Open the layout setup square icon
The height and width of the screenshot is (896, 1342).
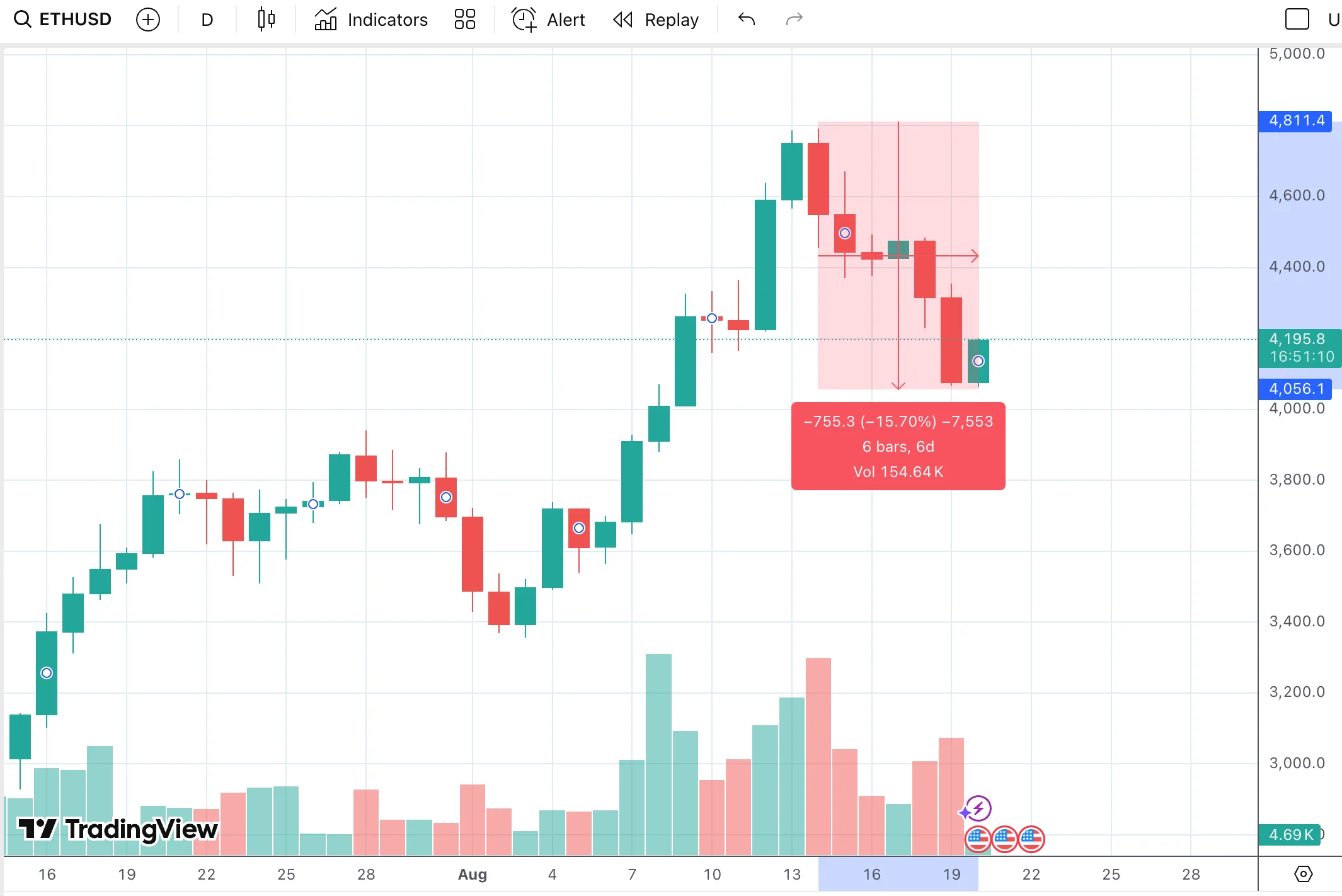tap(1297, 20)
